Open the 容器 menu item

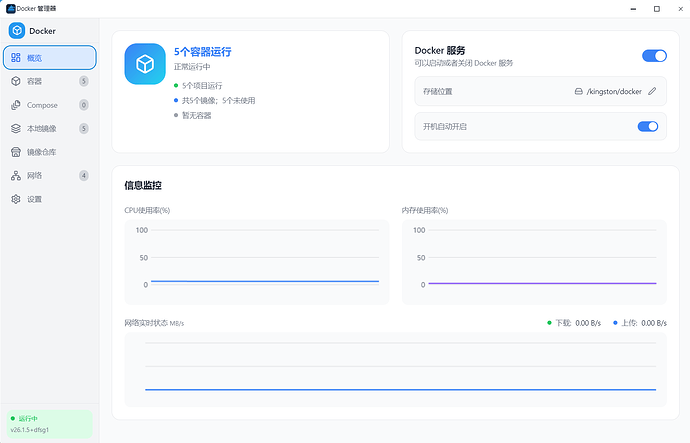pyautogui.click(x=50, y=81)
